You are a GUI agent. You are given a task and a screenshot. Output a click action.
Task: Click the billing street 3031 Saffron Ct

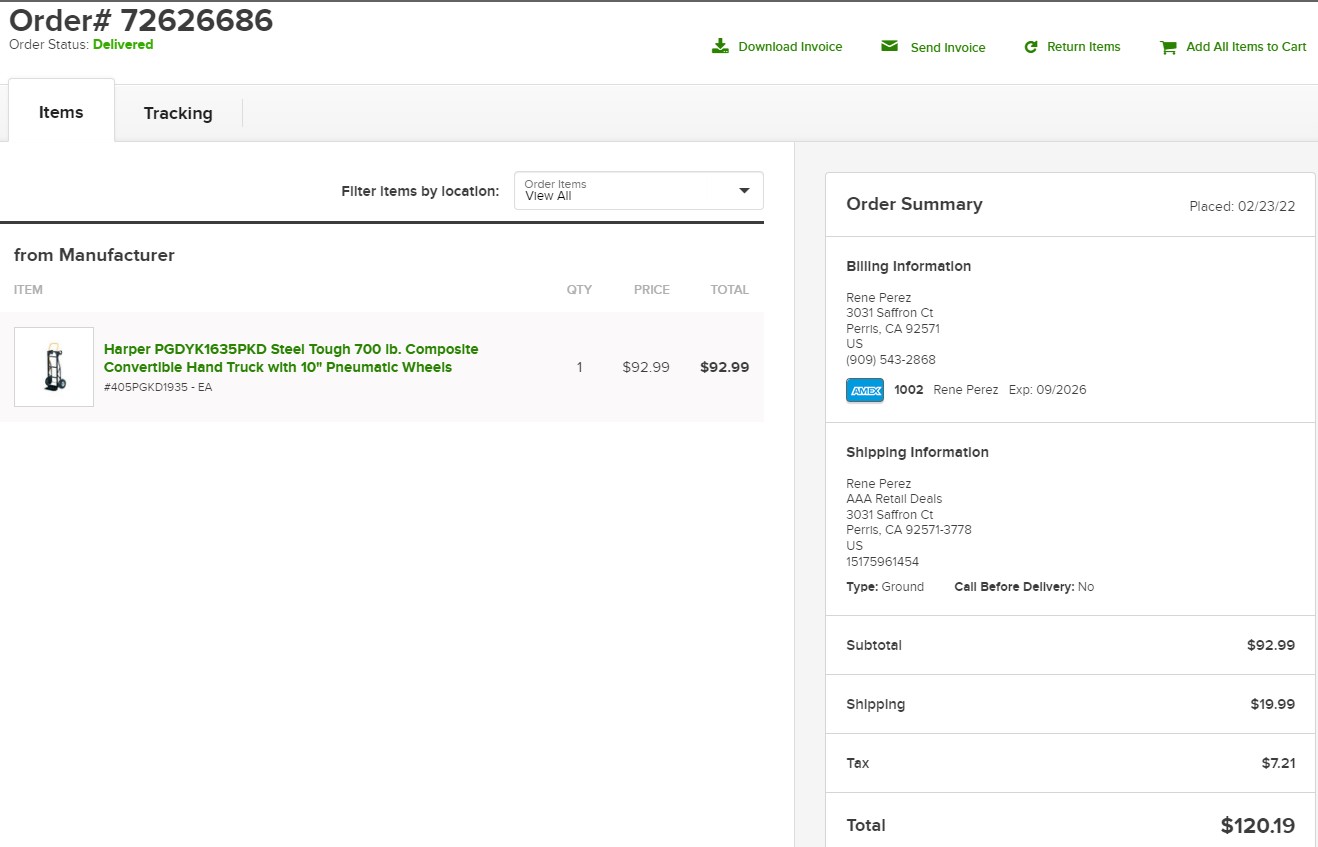click(890, 313)
